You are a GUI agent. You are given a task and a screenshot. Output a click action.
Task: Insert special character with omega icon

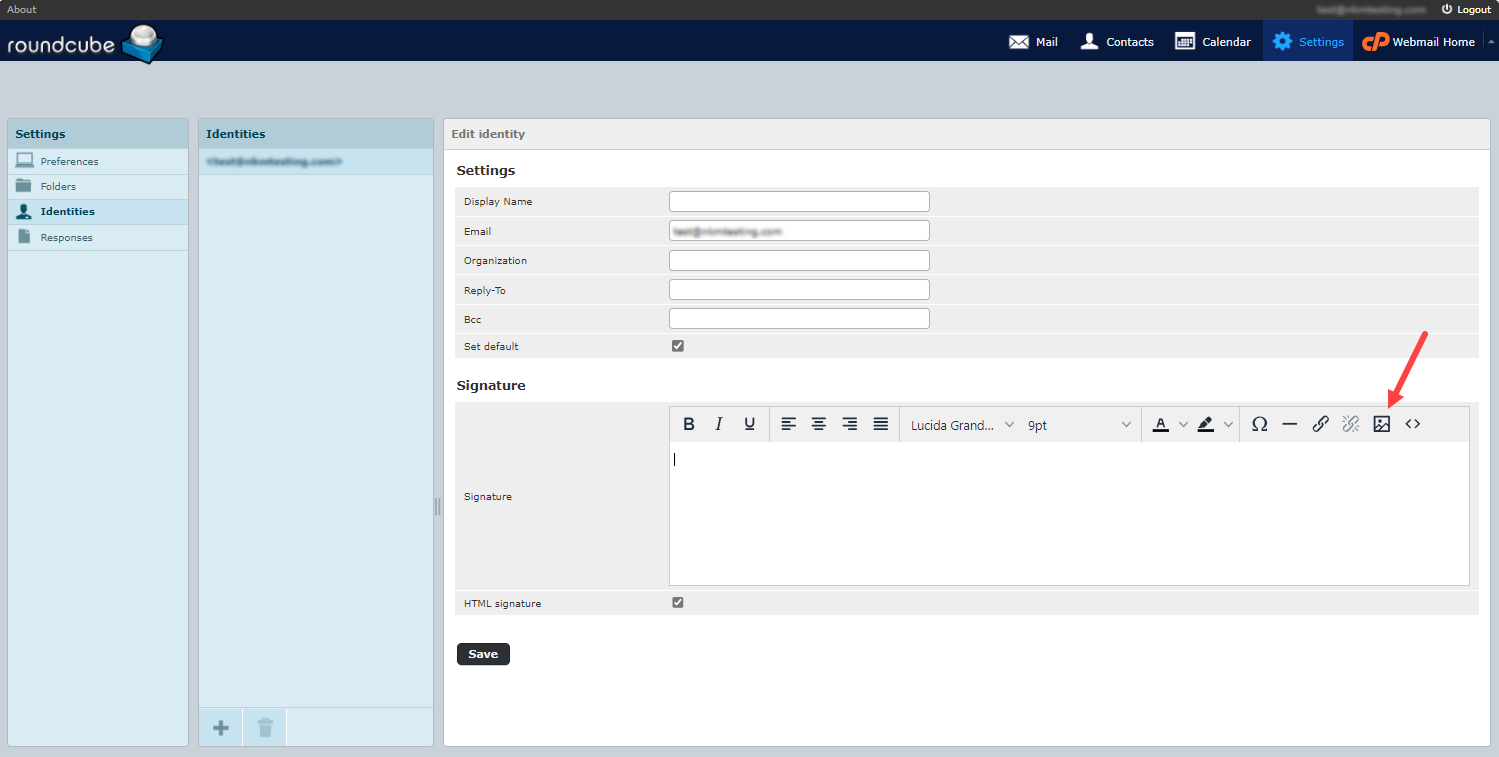click(x=1260, y=424)
